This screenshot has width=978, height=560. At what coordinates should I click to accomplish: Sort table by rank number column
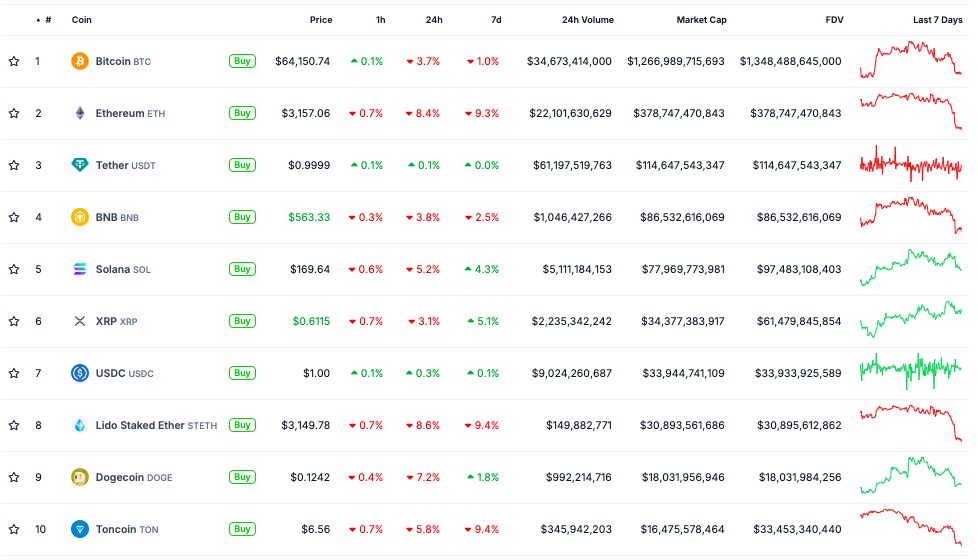47,20
